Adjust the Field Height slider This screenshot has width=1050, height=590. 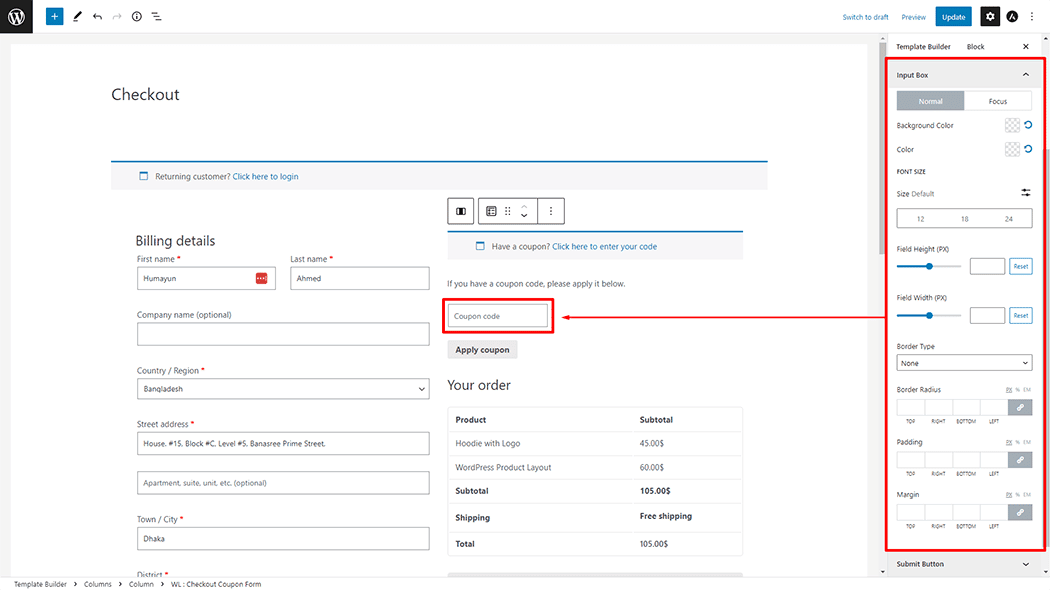pos(930,266)
